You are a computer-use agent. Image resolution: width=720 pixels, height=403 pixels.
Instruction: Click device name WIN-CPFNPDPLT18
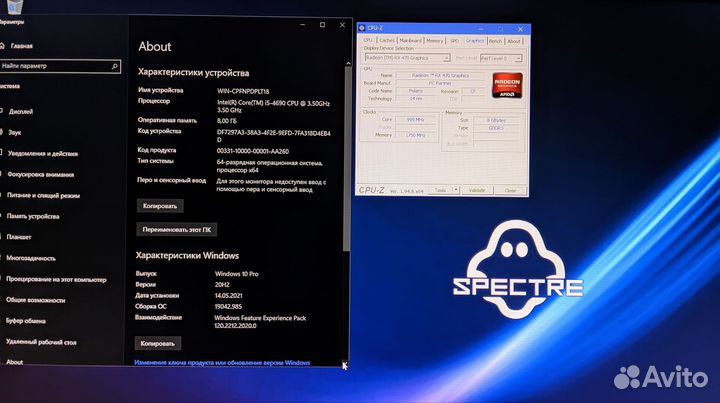click(243, 91)
